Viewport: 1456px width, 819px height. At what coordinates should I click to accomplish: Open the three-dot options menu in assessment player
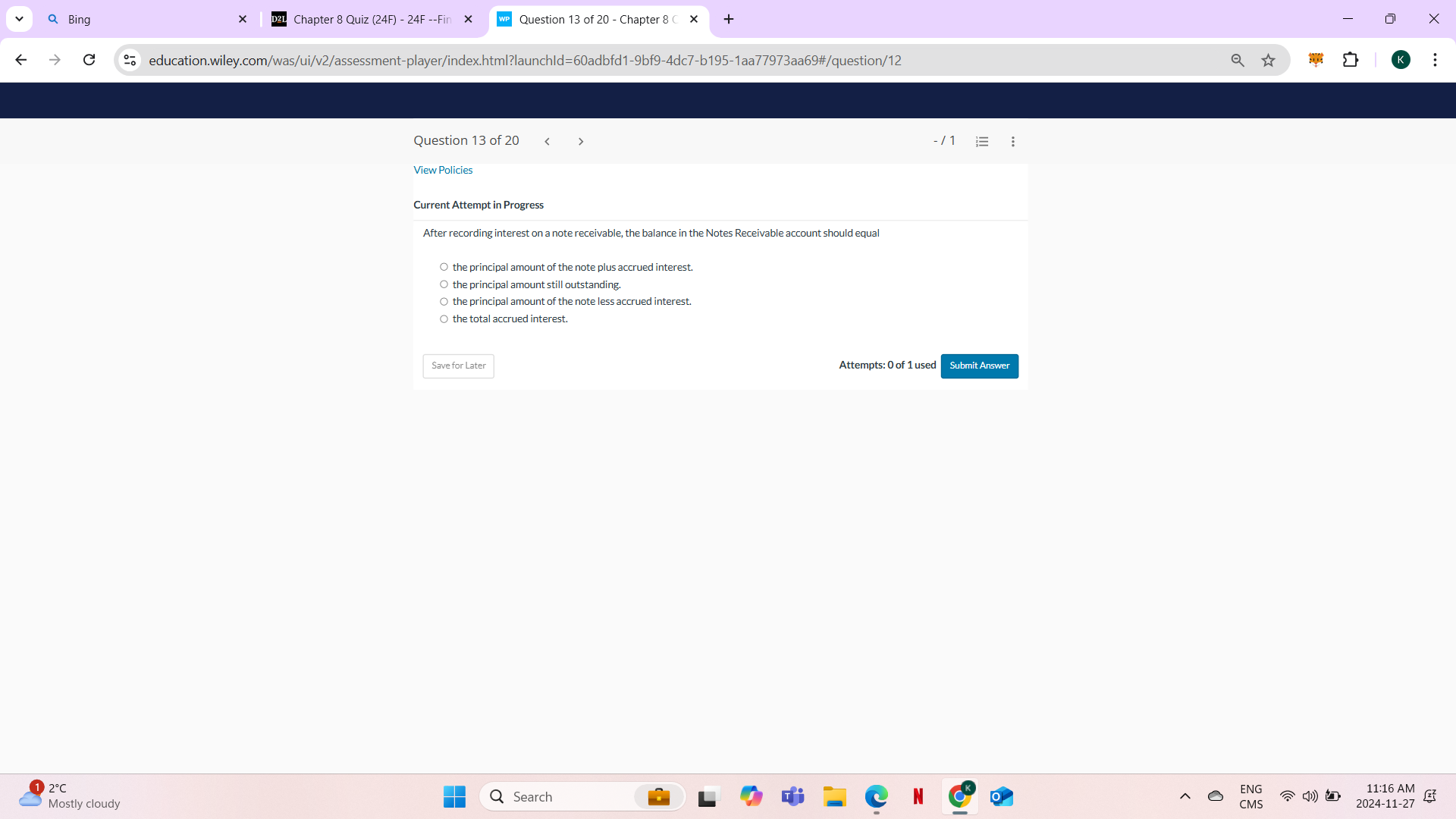[1013, 141]
